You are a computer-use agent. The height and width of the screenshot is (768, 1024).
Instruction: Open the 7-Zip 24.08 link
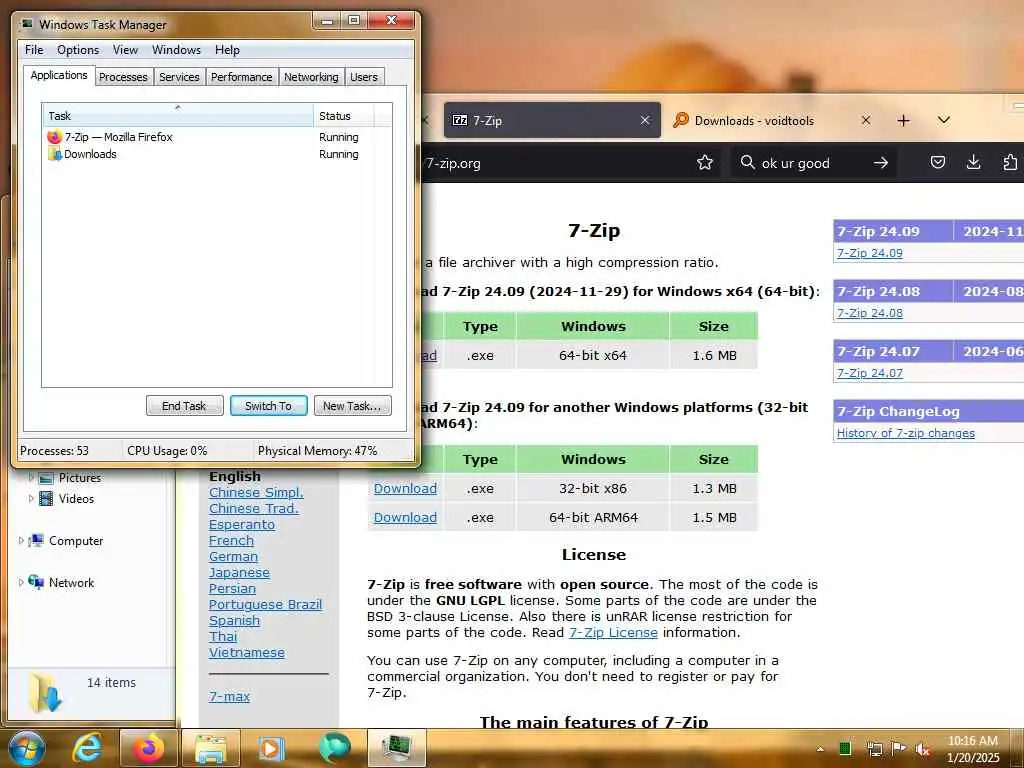[x=870, y=313]
